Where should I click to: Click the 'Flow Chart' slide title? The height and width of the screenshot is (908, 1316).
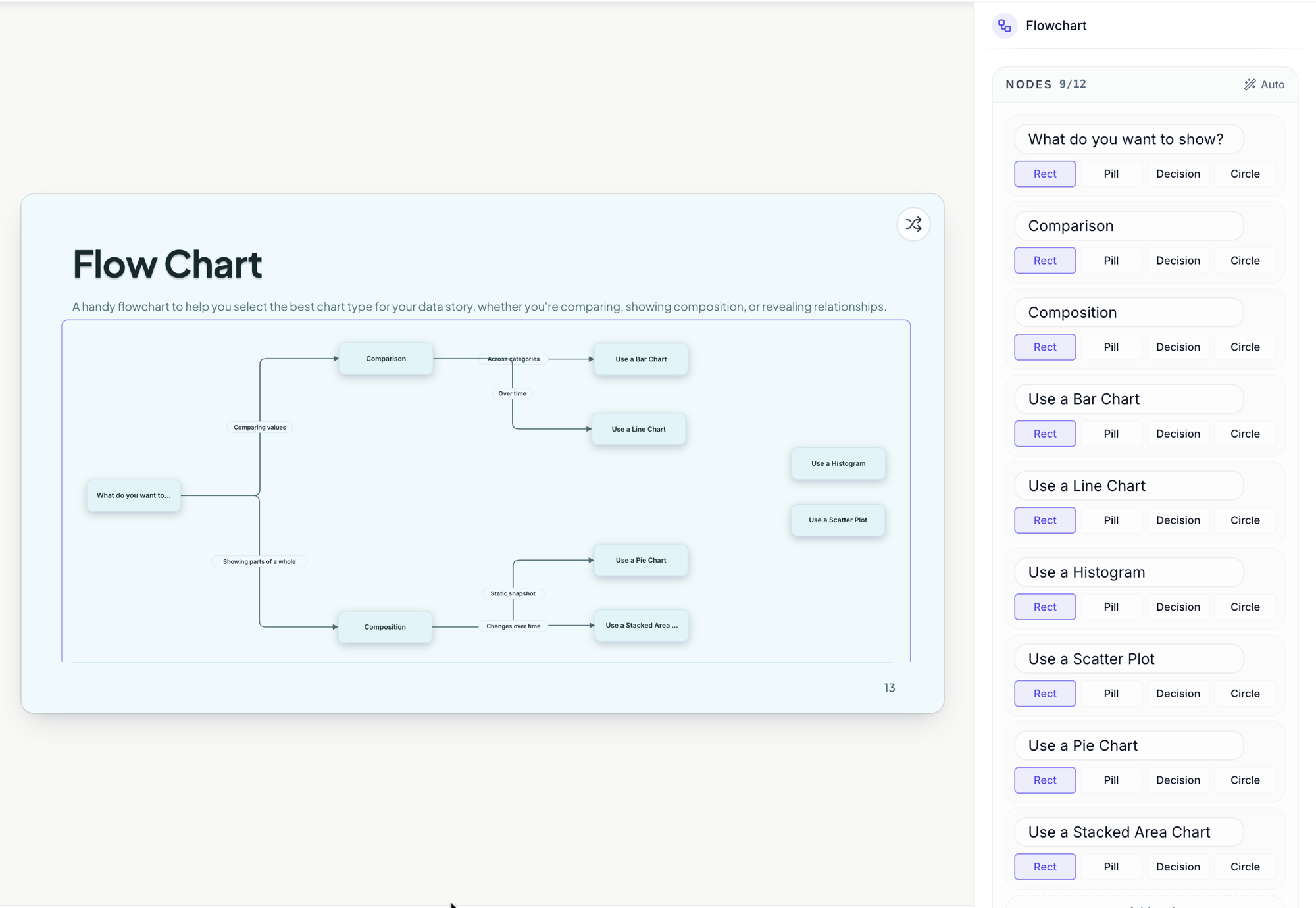tap(167, 264)
